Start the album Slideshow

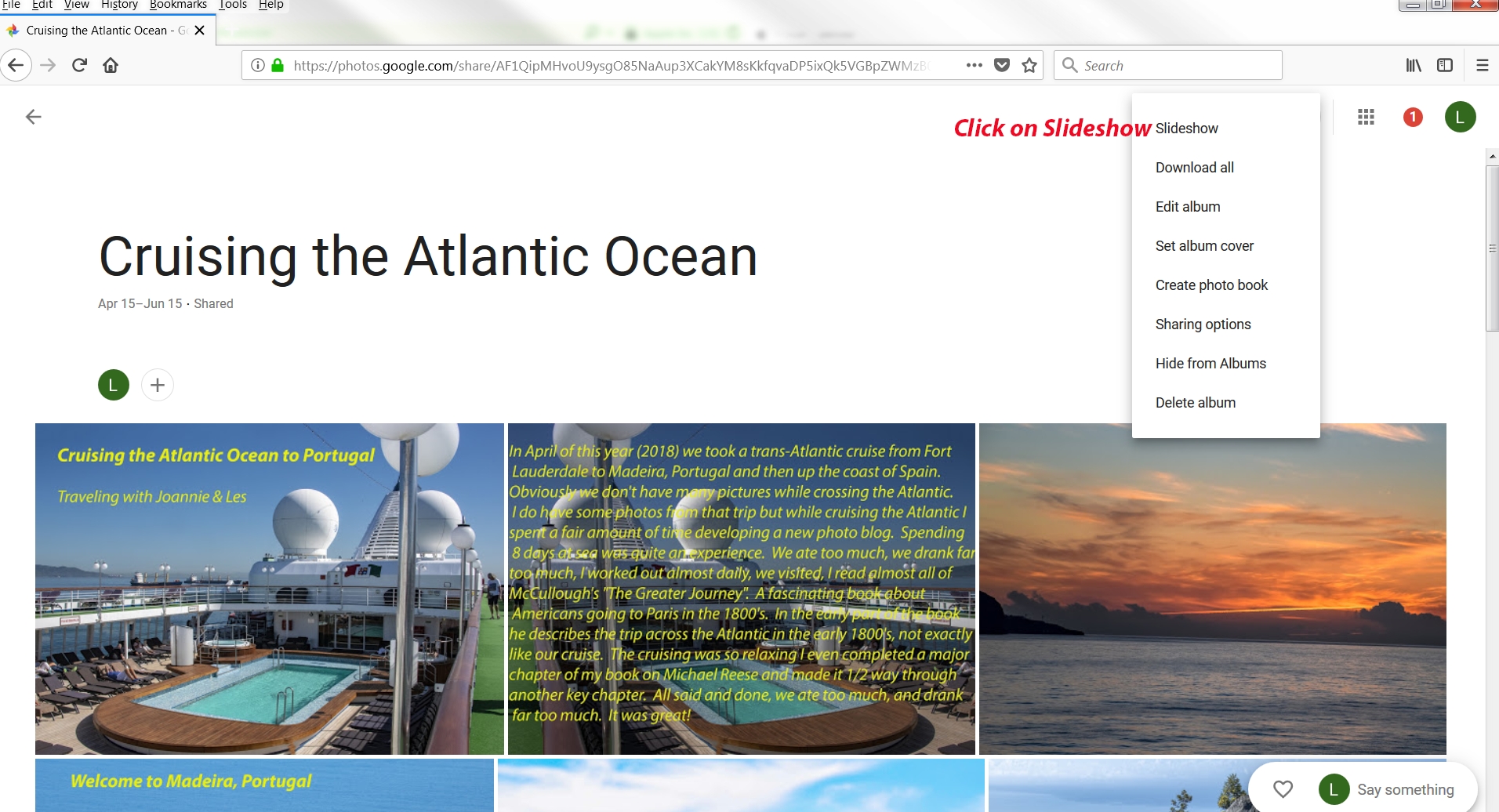pos(1186,128)
